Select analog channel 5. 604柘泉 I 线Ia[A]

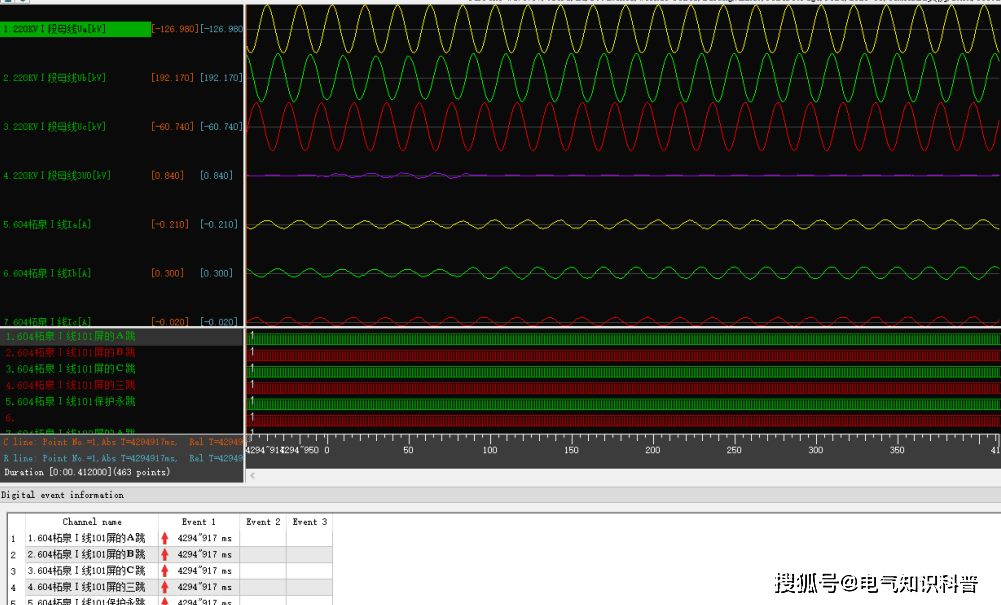click(47, 225)
